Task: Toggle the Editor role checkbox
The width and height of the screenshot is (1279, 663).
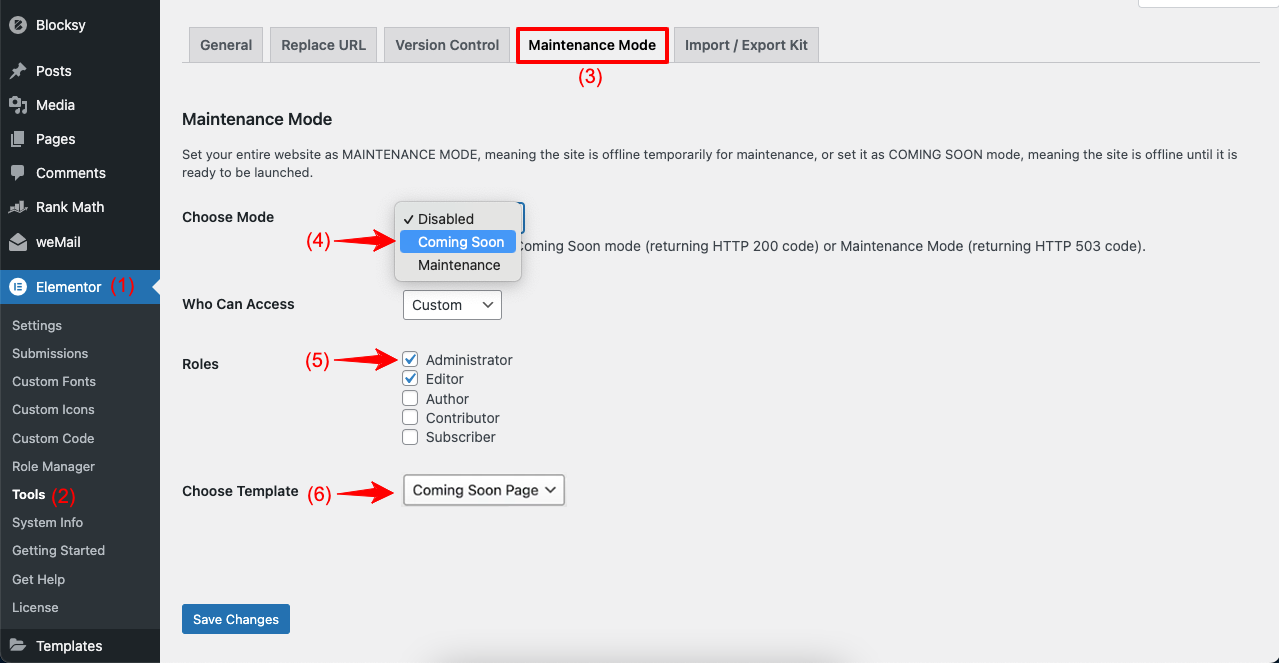Action: 410,378
